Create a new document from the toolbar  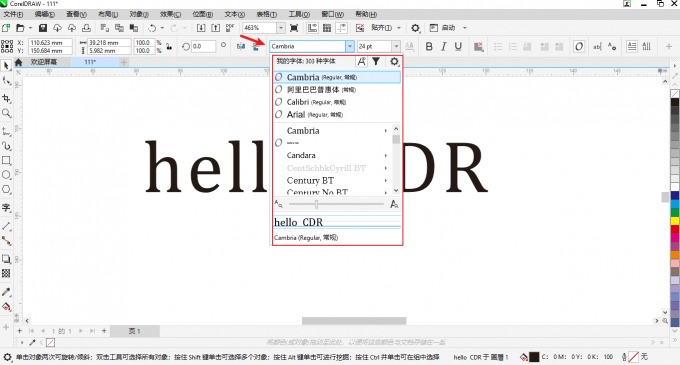coord(6,28)
